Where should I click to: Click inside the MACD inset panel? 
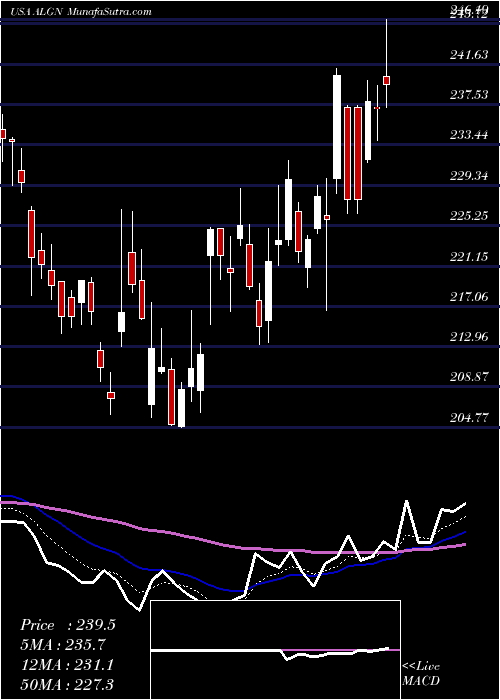(275, 650)
